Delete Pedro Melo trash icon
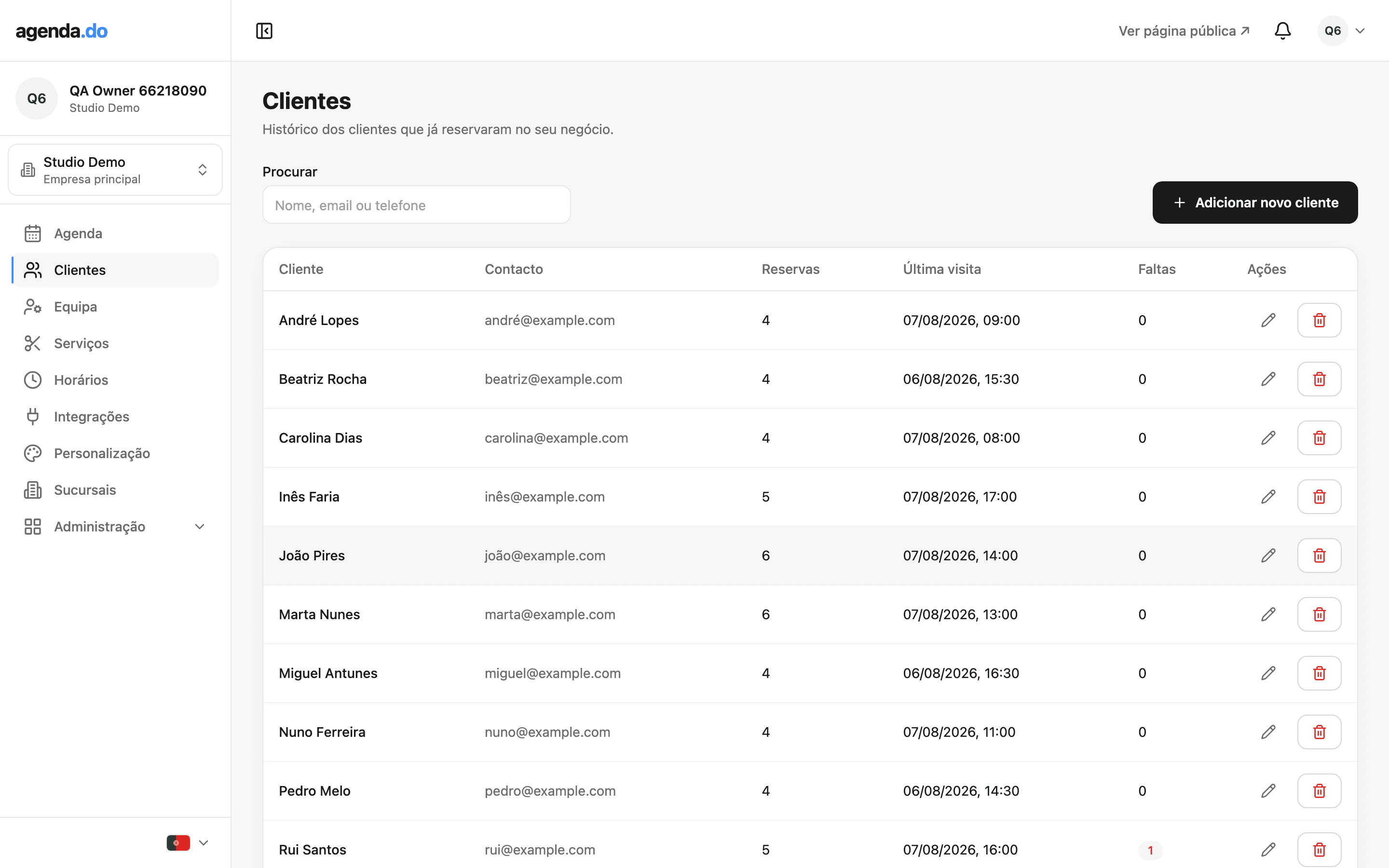 1319,791
